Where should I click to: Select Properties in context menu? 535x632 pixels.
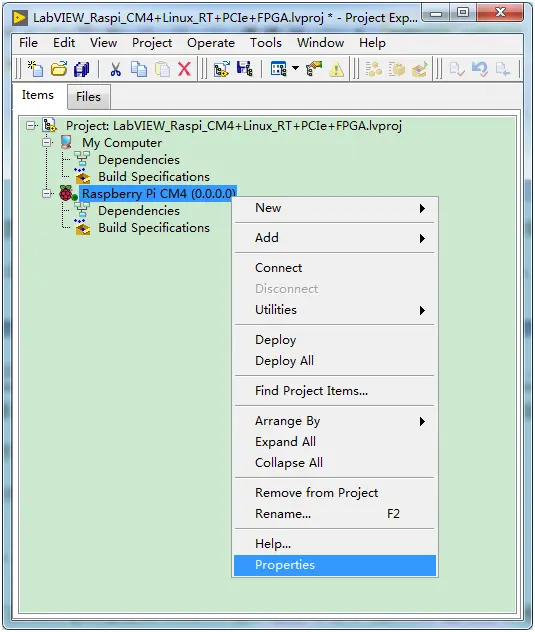[335, 565]
